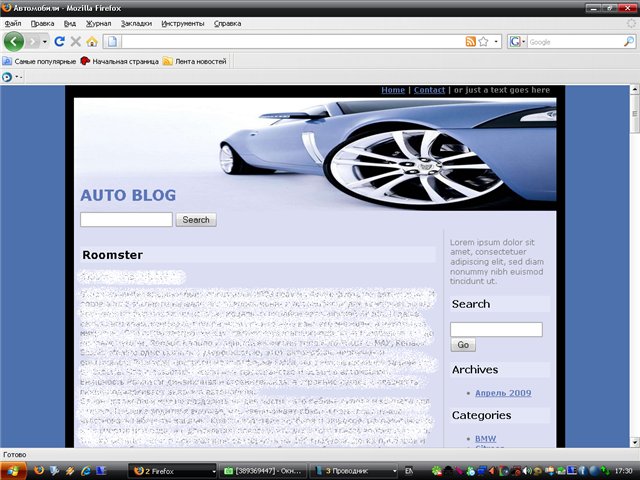Open the Лента новостей feed bookmark
This screenshot has width=640, height=480.
point(194,61)
